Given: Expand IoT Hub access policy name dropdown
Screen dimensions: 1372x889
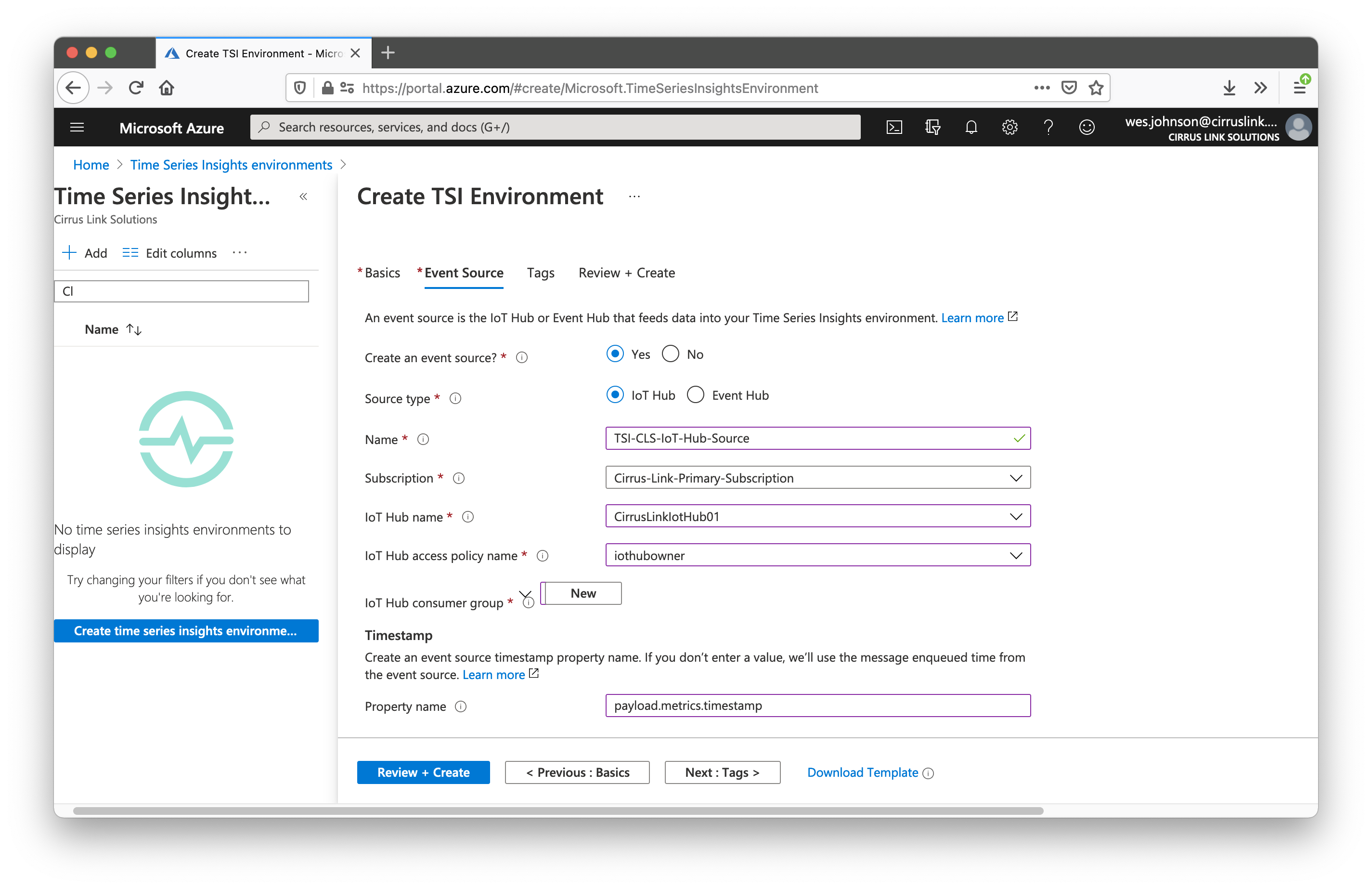Looking at the screenshot, I should tap(817, 555).
